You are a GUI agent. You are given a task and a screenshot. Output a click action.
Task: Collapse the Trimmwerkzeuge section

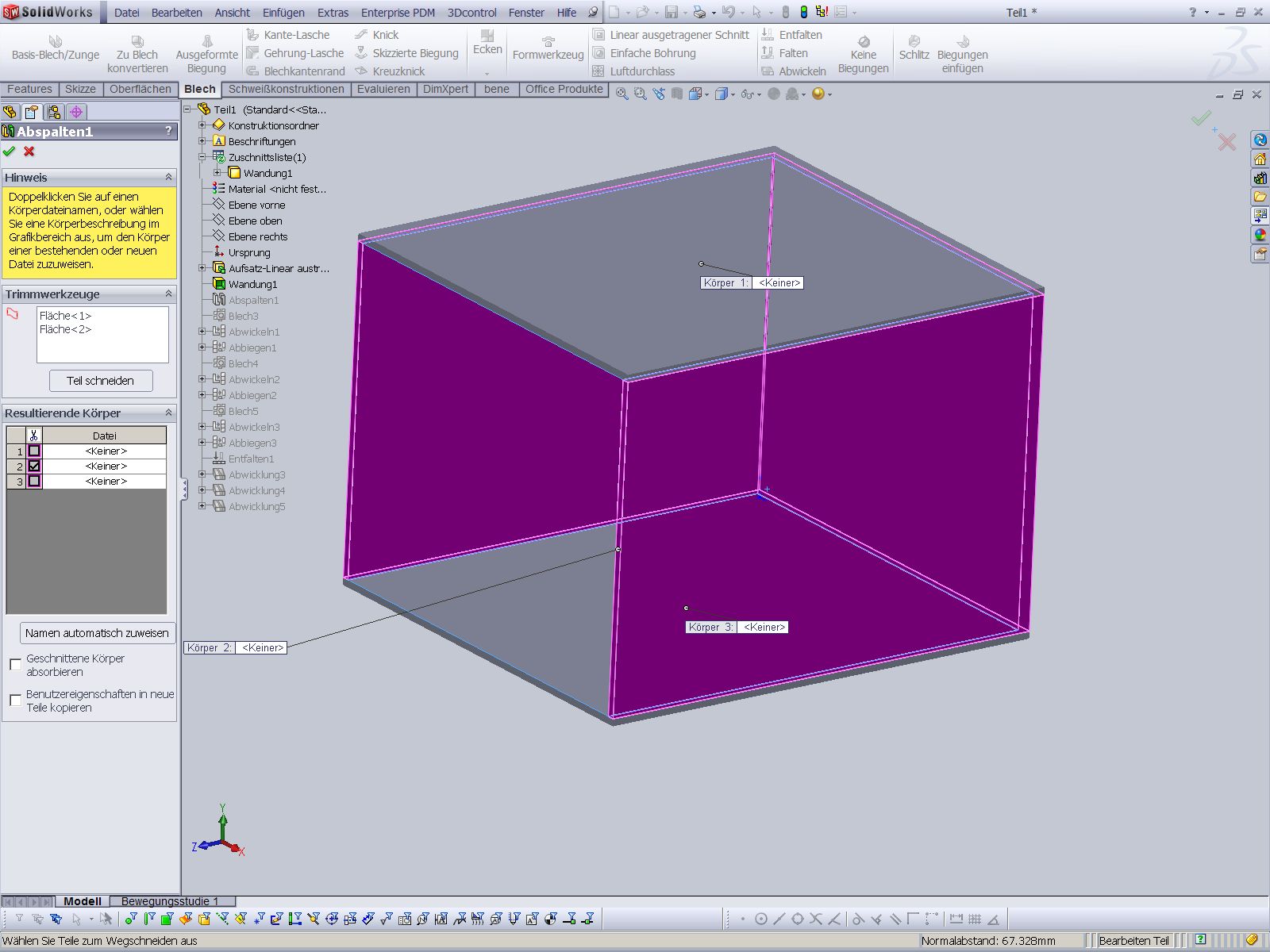pyautogui.click(x=168, y=294)
